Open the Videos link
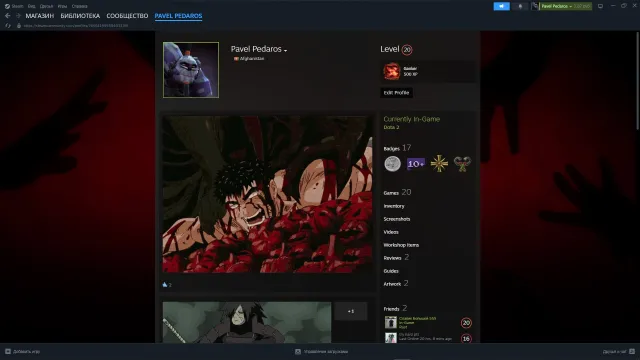The height and width of the screenshot is (360, 640). pos(391,232)
